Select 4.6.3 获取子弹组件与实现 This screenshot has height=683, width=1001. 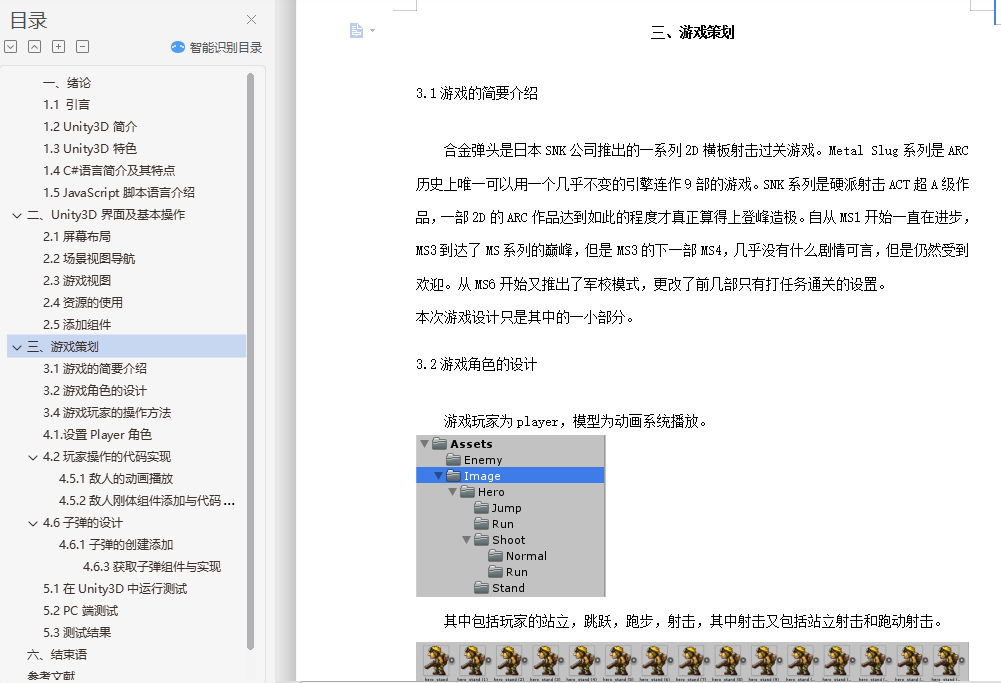tap(151, 567)
